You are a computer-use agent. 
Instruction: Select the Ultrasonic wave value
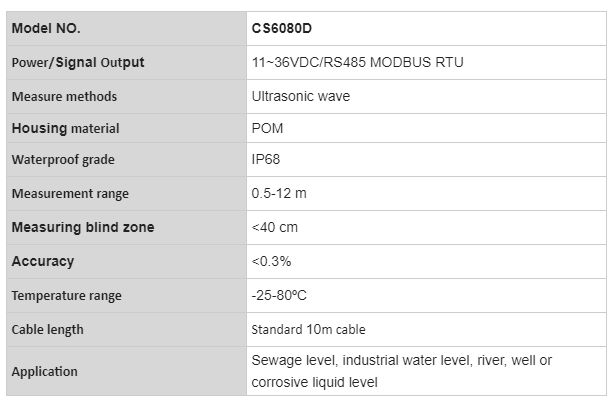tap(301, 96)
